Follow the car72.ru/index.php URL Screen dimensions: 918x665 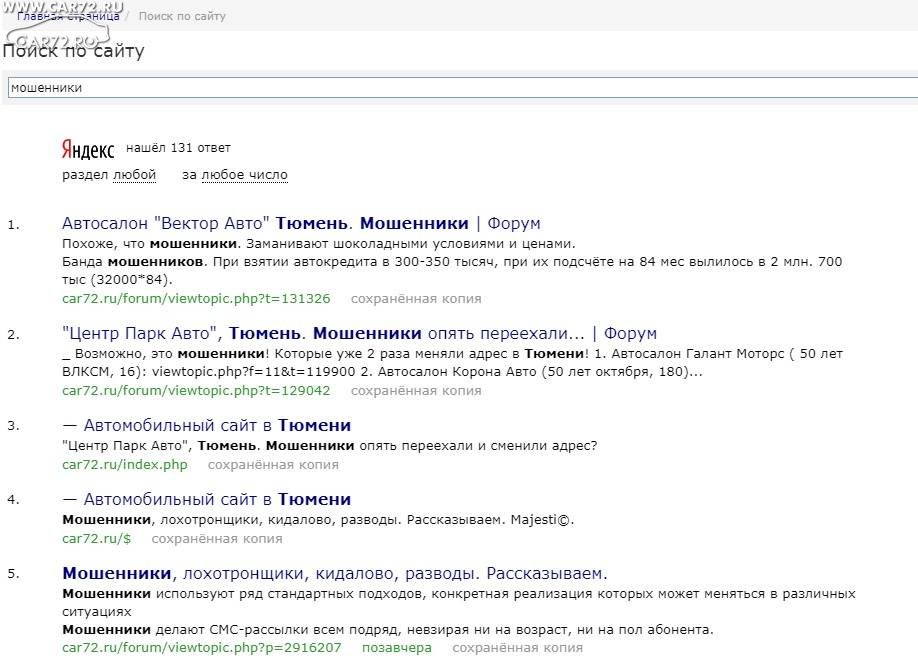[x=125, y=465]
